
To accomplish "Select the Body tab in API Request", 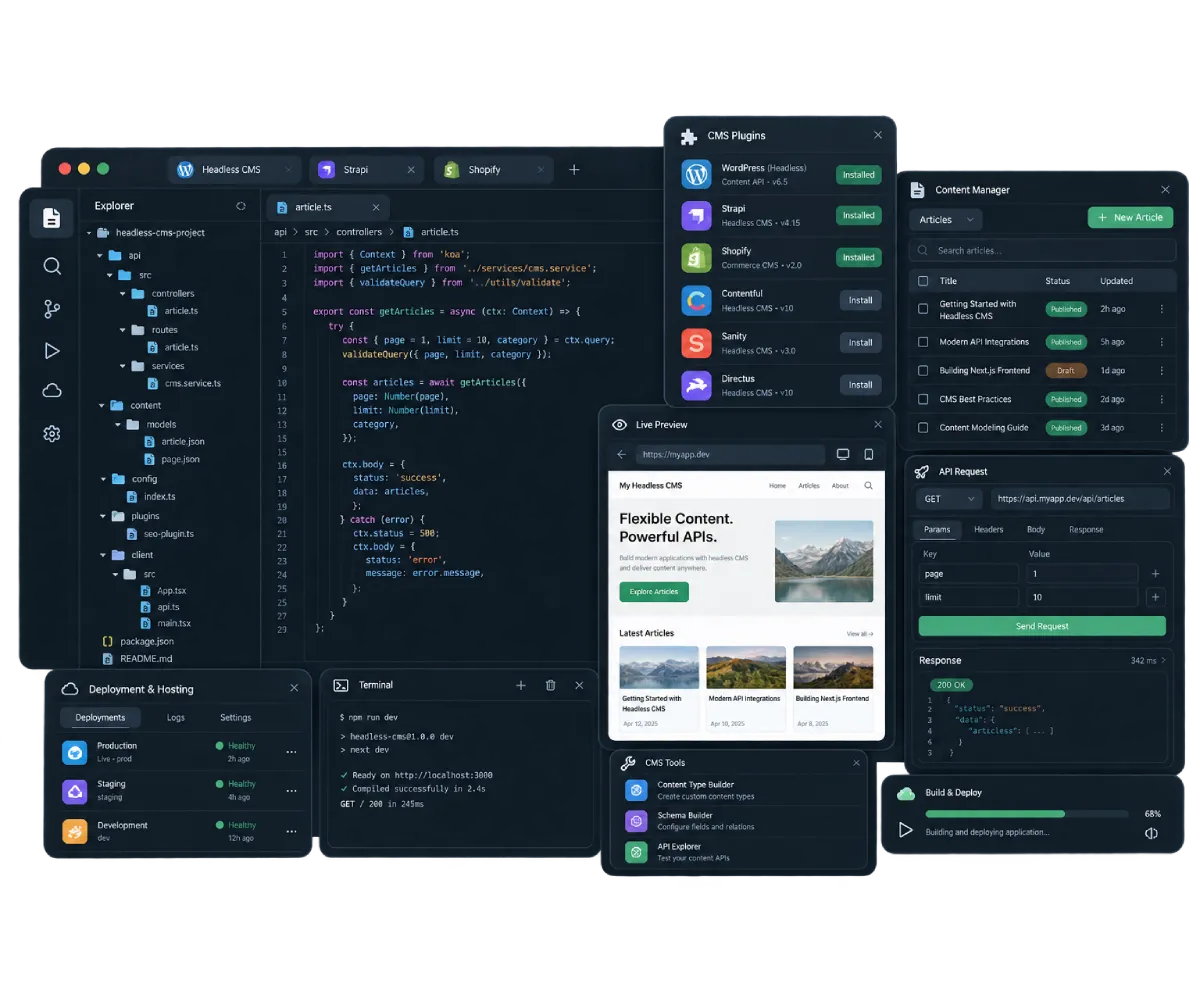I will click(x=1036, y=529).
